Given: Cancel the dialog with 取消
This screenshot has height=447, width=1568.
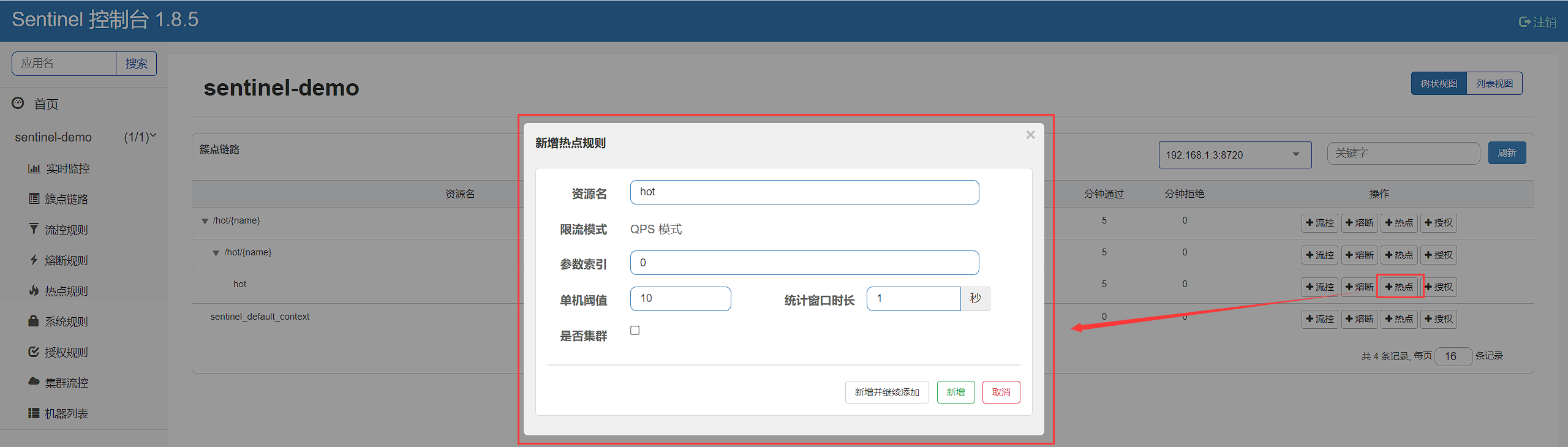Looking at the screenshot, I should [1001, 393].
